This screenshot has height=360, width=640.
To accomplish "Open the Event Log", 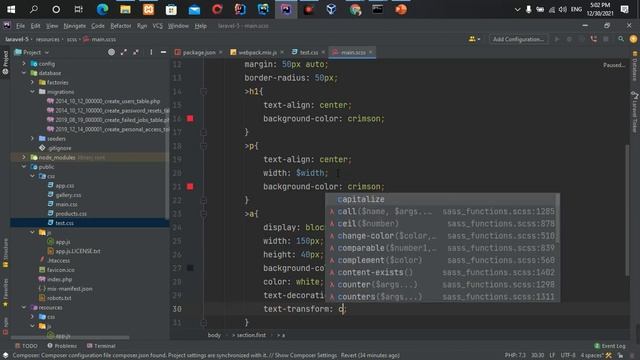I will pyautogui.click(x=610, y=346).
